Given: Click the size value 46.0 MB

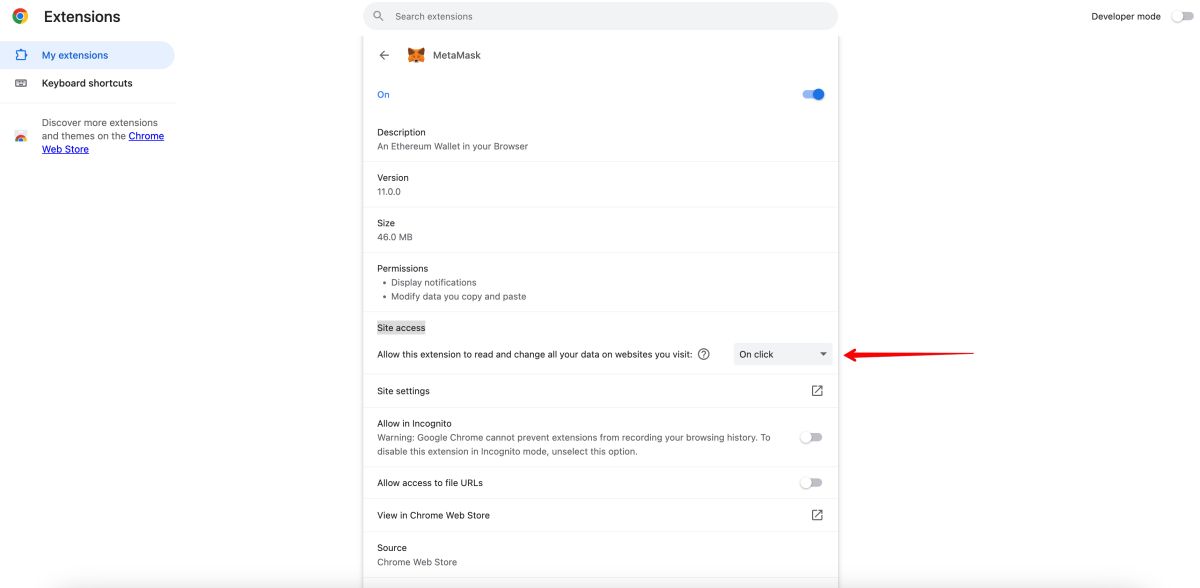Looking at the screenshot, I should (395, 237).
